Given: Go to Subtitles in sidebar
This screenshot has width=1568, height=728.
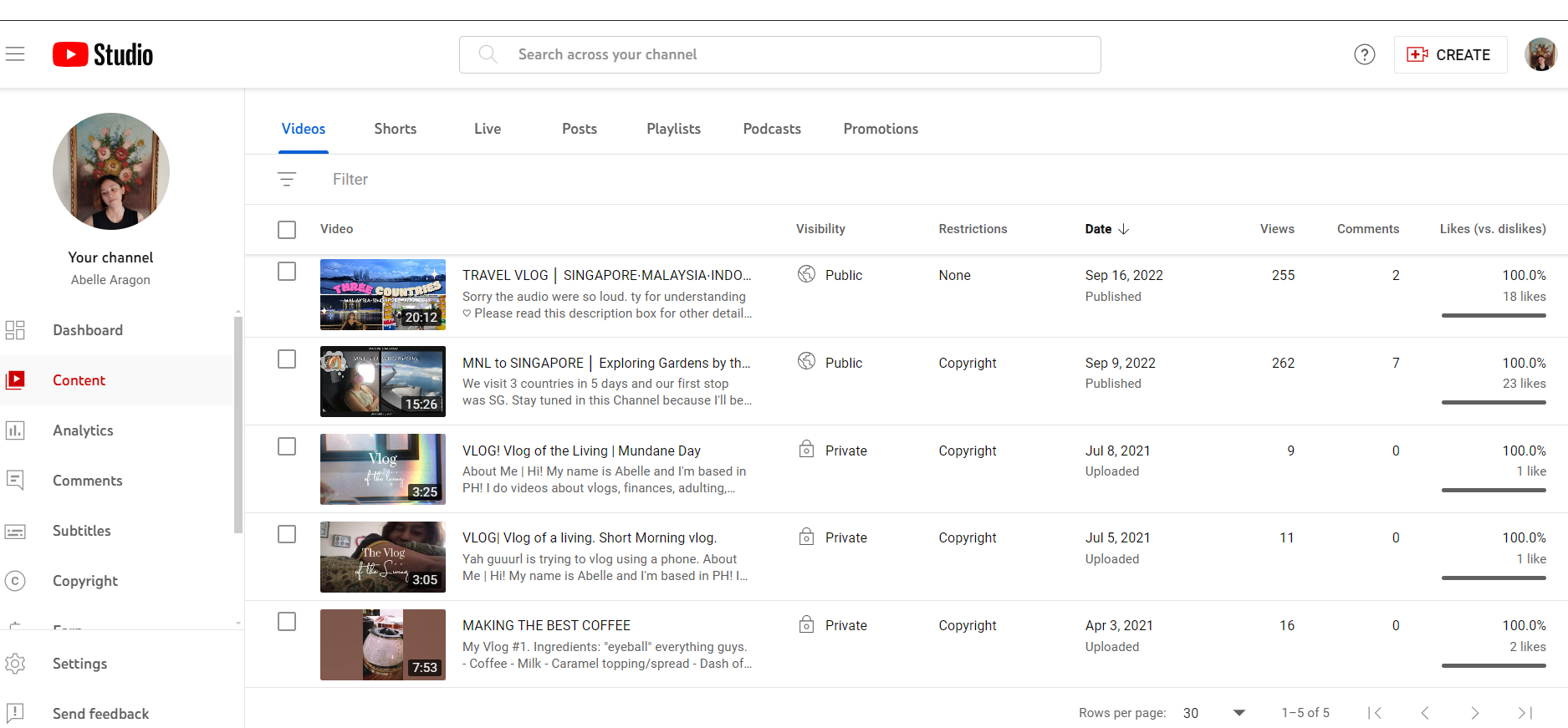Looking at the screenshot, I should 81,531.
